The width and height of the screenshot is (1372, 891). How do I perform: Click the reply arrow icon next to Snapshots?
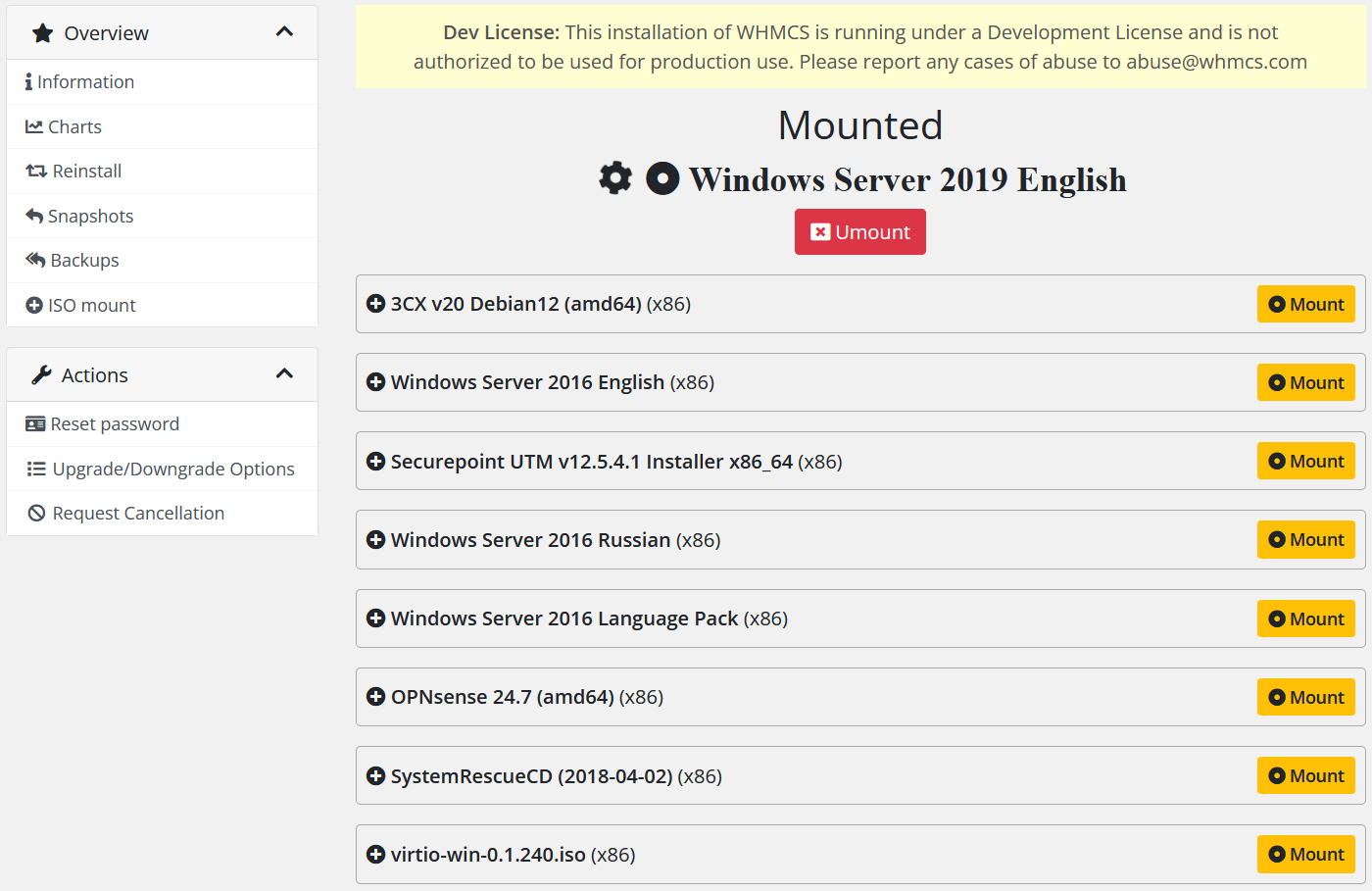(34, 216)
